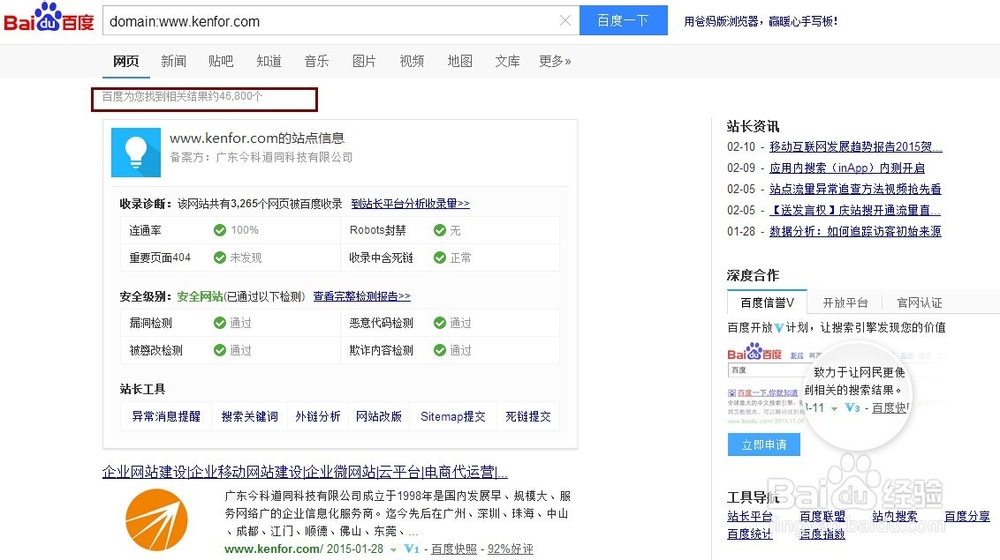Open the 百度指数 tool link
1000x560 pixels.
[822, 534]
